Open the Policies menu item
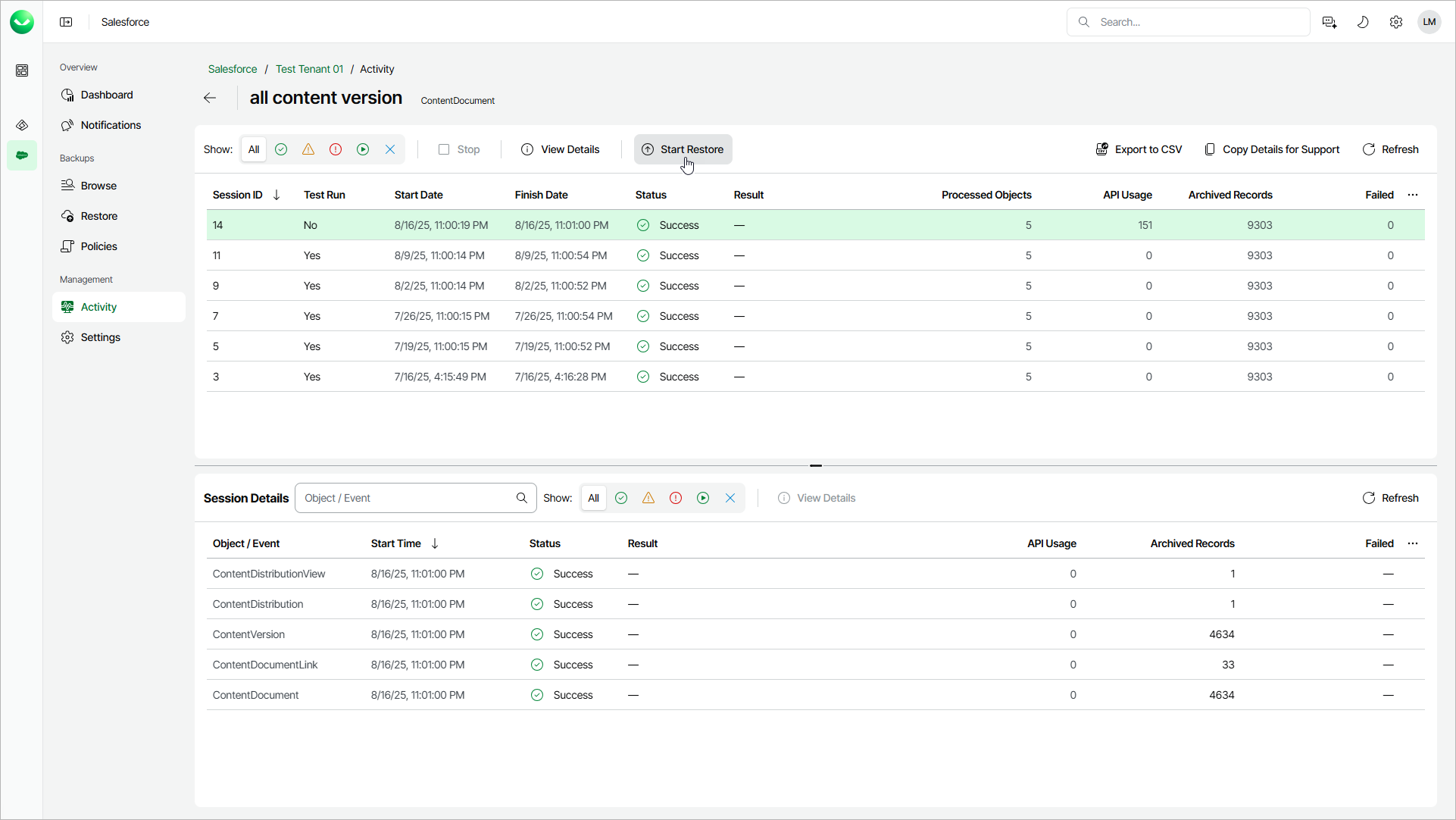1456x820 pixels. (x=98, y=246)
